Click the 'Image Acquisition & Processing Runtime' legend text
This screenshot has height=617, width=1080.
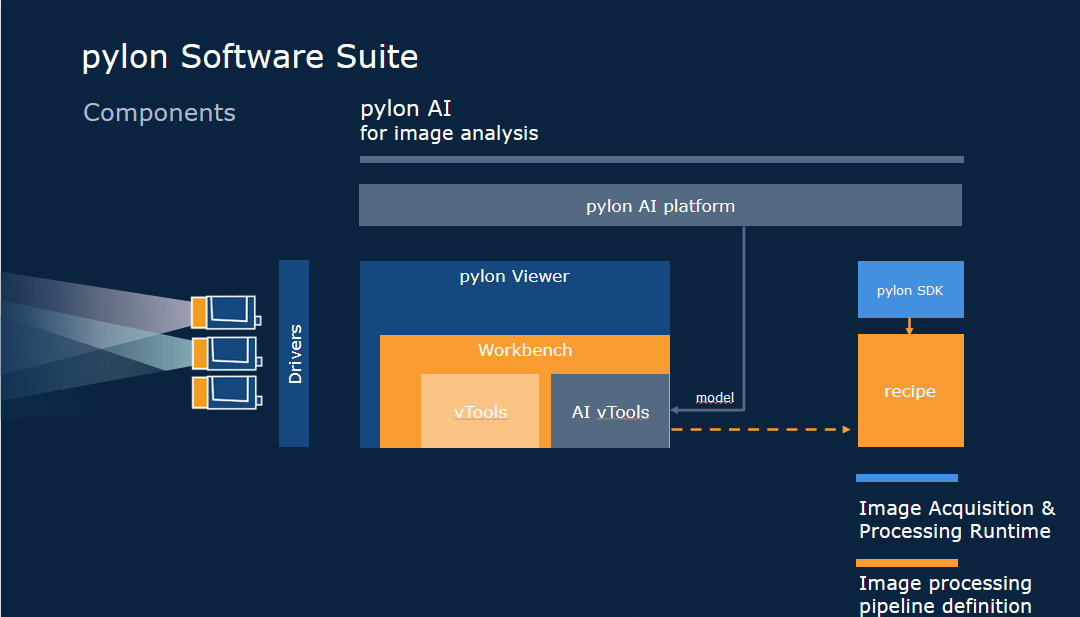[957, 519]
